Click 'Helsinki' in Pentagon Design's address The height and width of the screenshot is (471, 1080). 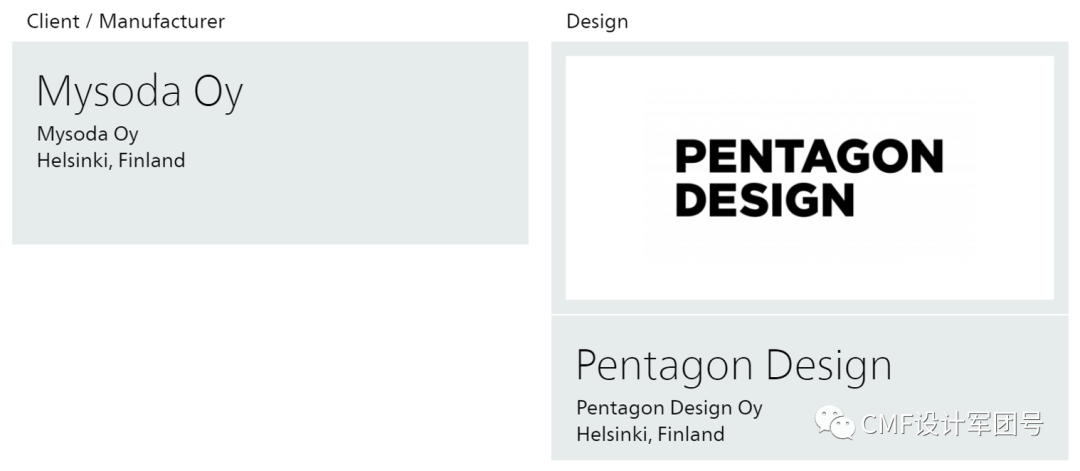(611, 434)
